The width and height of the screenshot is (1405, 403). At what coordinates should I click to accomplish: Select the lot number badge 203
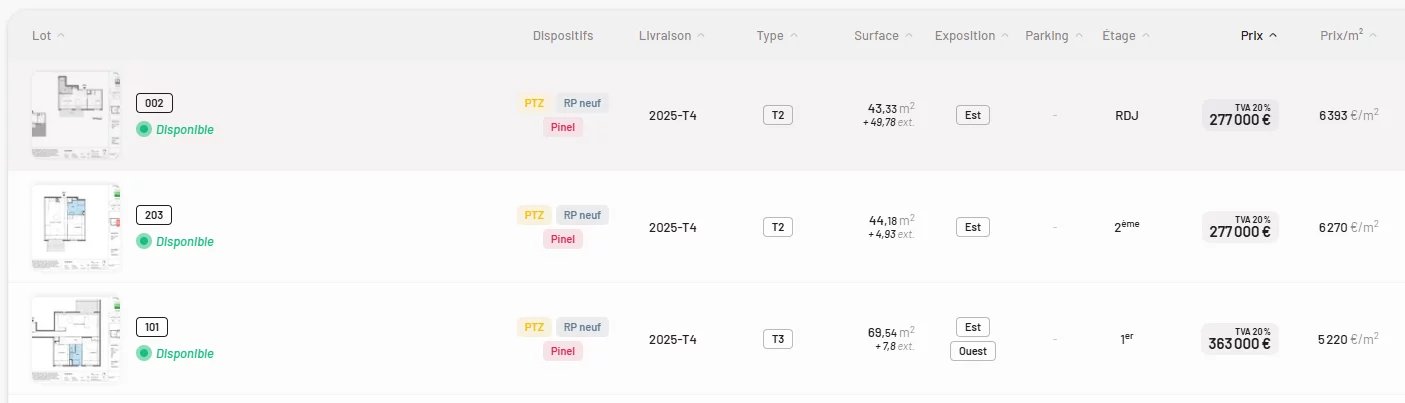pos(154,215)
